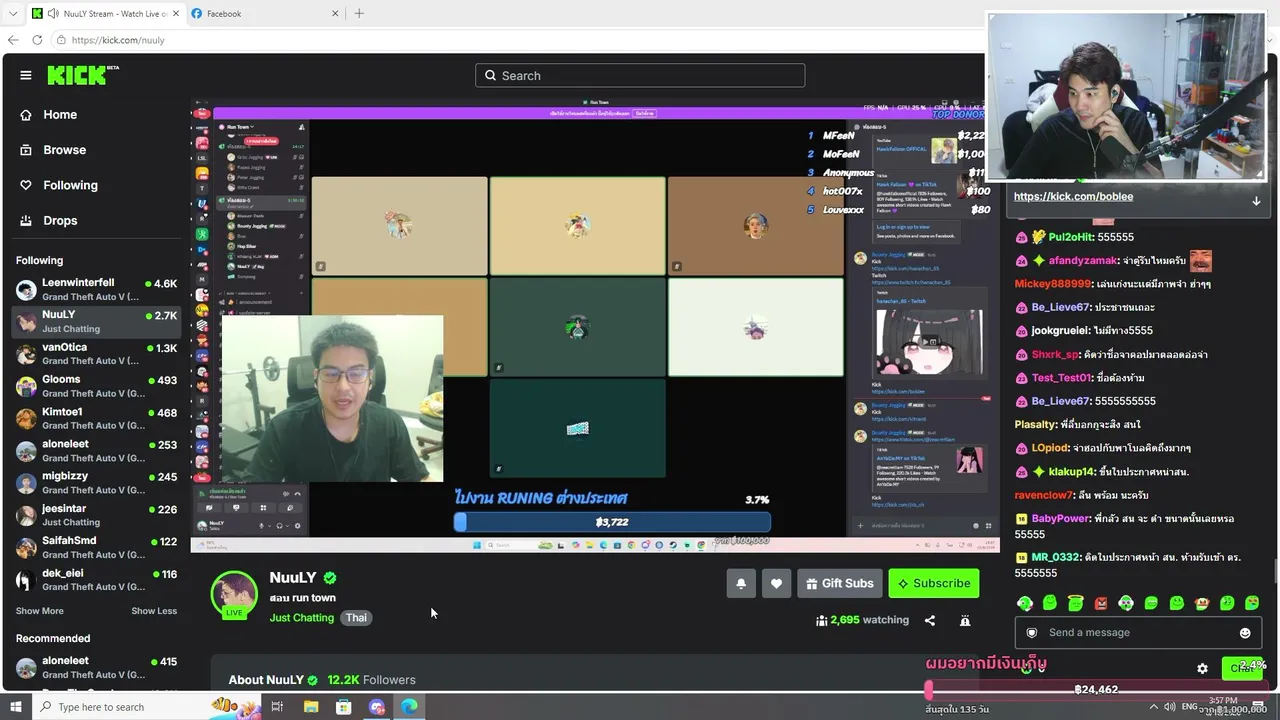
Task: Open the pinned link kick.com/boblee
Action: tap(1073, 197)
